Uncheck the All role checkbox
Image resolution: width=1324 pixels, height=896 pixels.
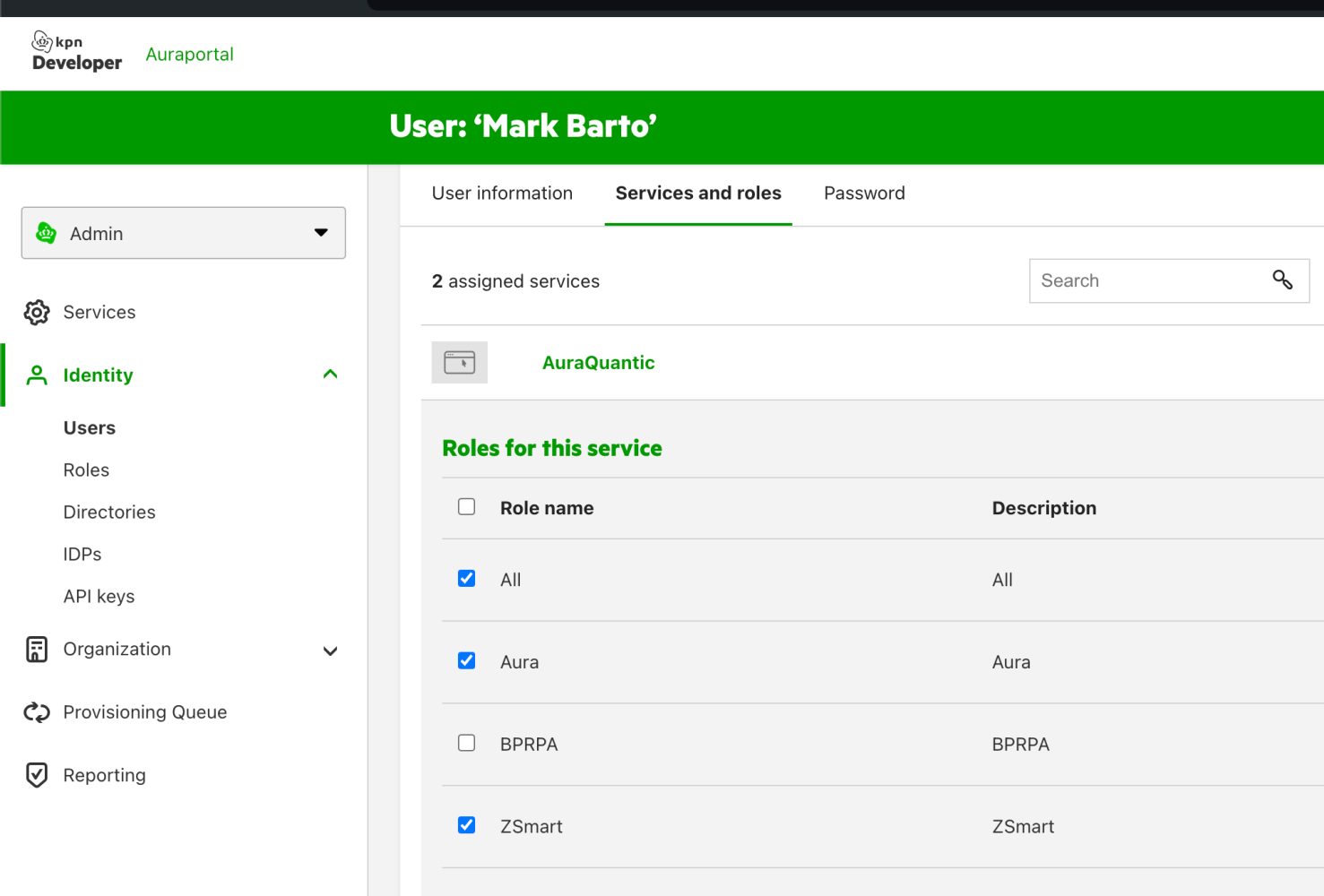click(467, 579)
